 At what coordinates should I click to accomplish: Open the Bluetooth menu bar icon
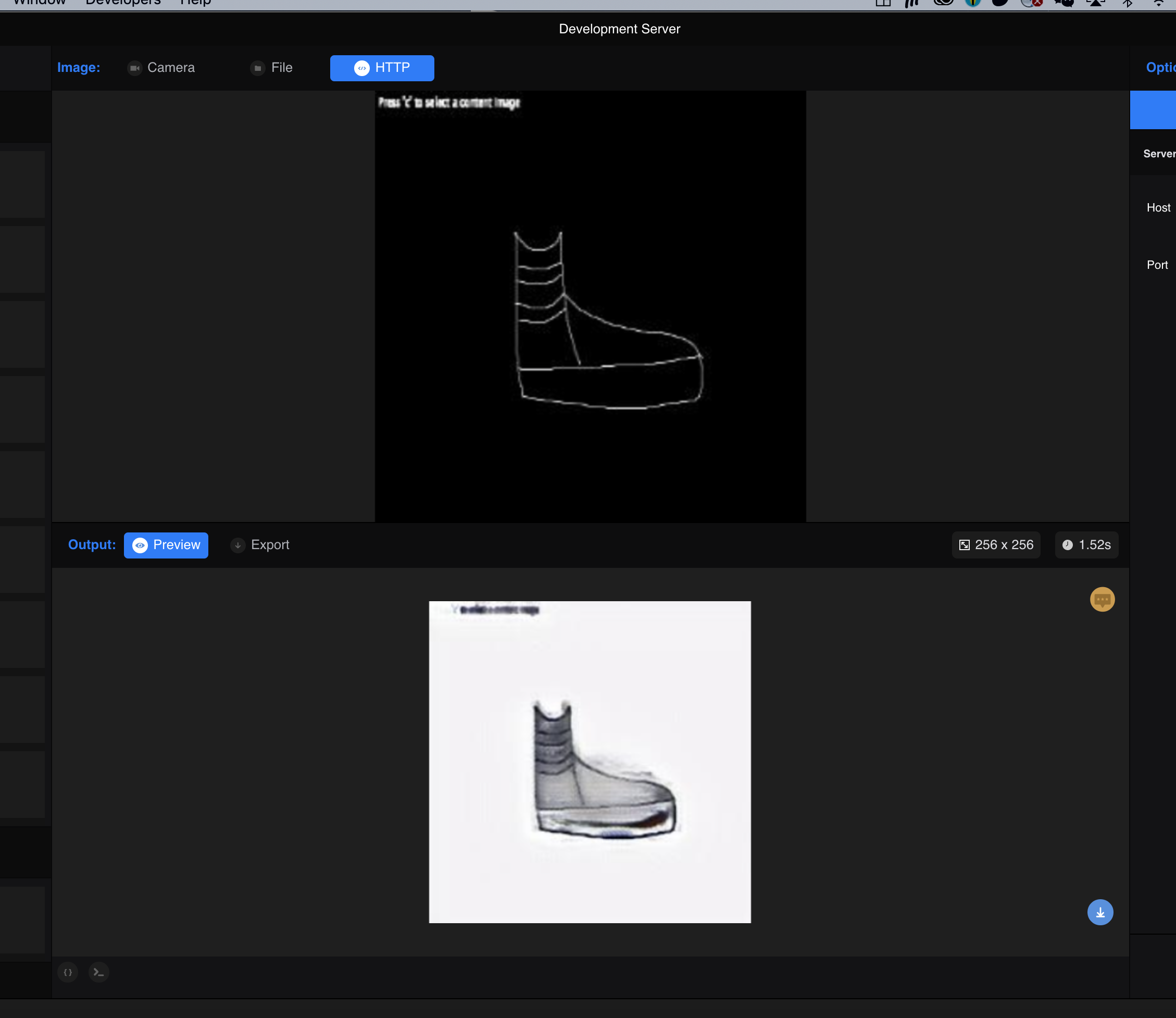pos(1127,3)
